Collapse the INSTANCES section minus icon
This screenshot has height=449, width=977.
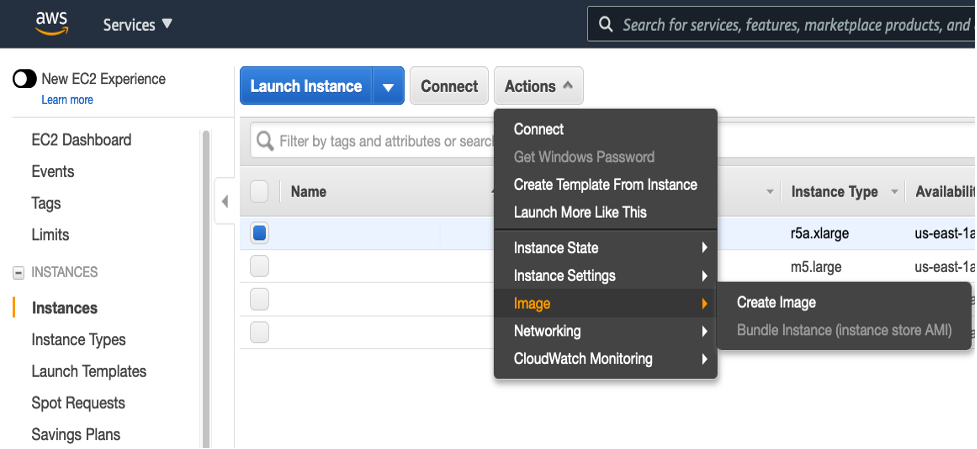17,272
